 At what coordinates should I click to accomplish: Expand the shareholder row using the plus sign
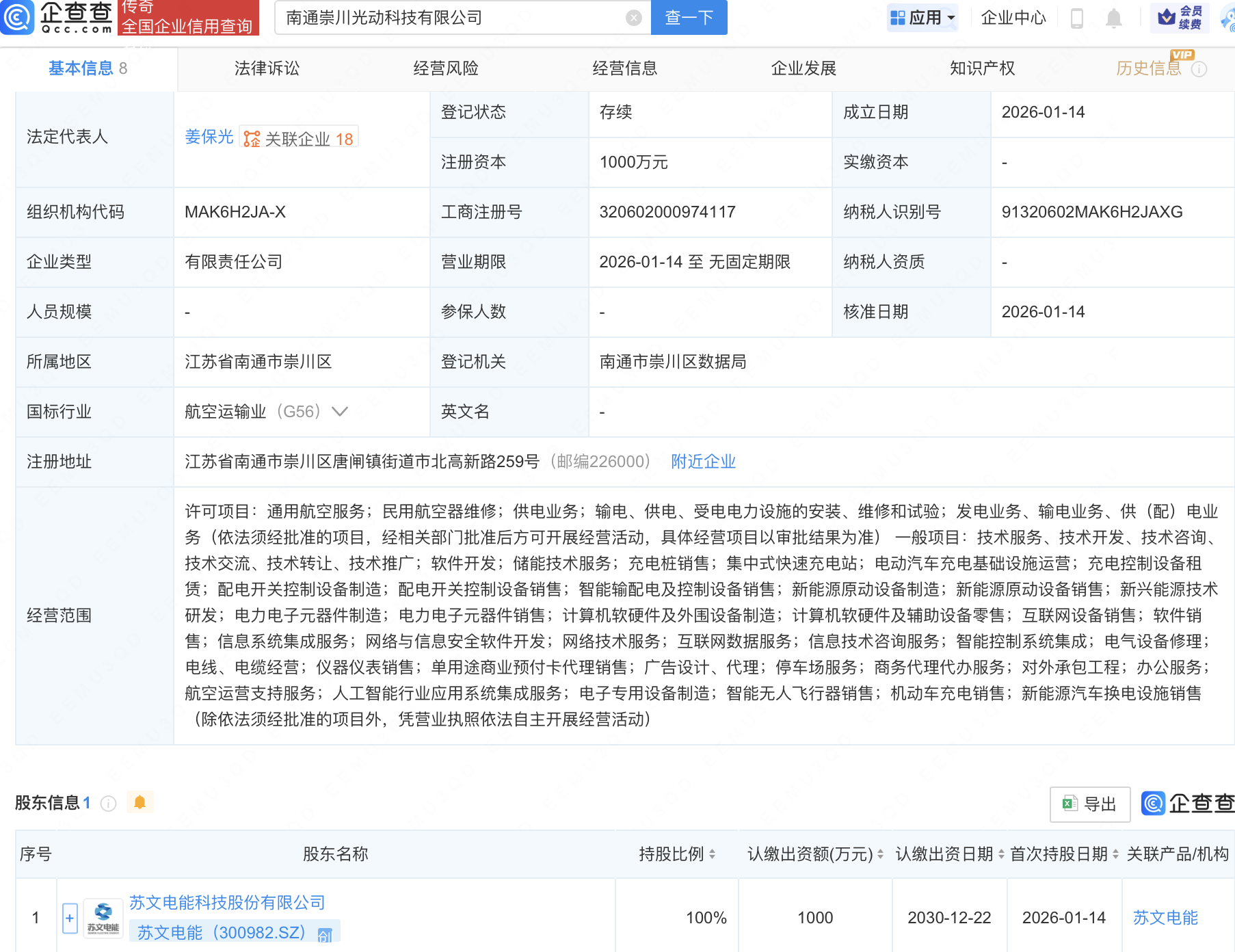click(70, 917)
